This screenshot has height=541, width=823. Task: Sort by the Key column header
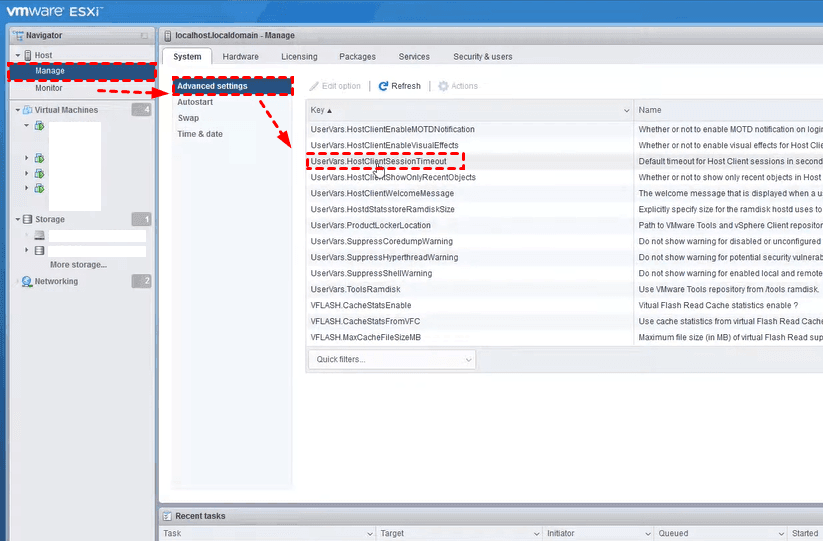point(470,110)
